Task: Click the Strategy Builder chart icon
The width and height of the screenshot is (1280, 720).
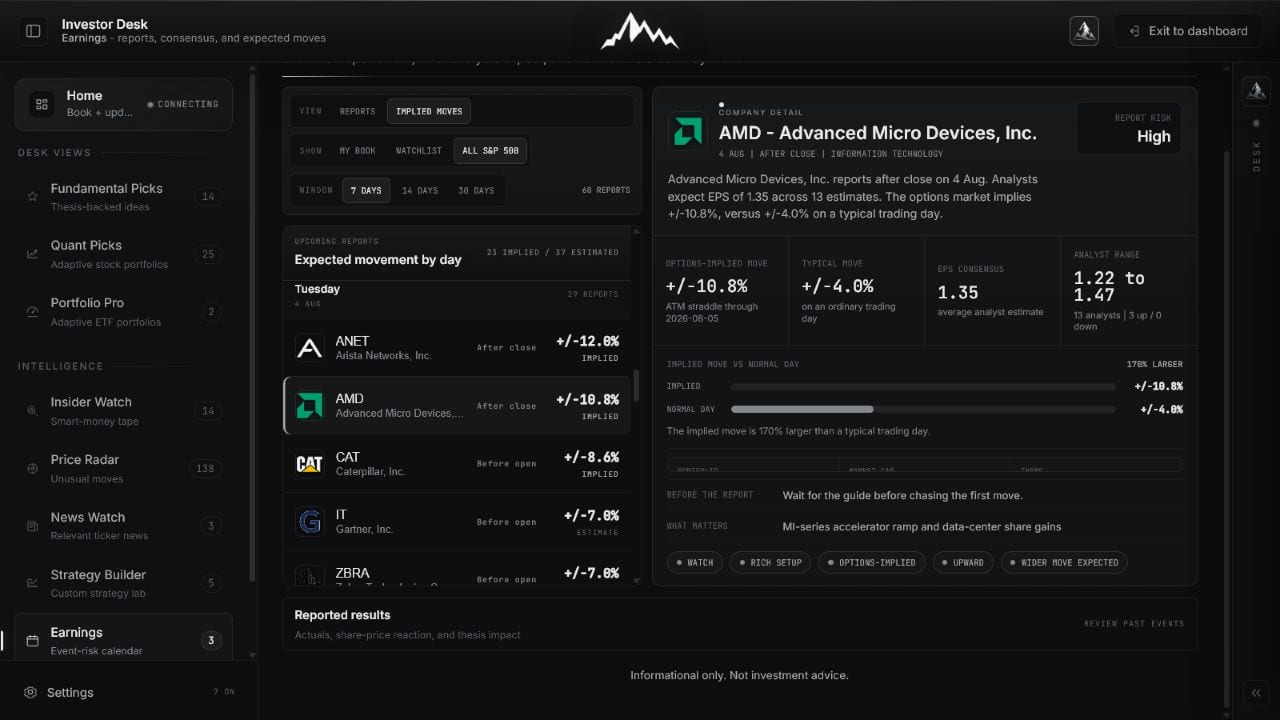Action: pyautogui.click(x=32, y=583)
